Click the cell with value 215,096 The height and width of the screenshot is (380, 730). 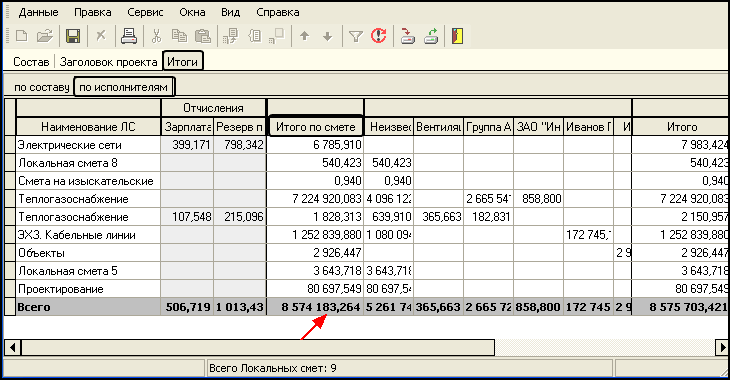pyautogui.click(x=240, y=217)
